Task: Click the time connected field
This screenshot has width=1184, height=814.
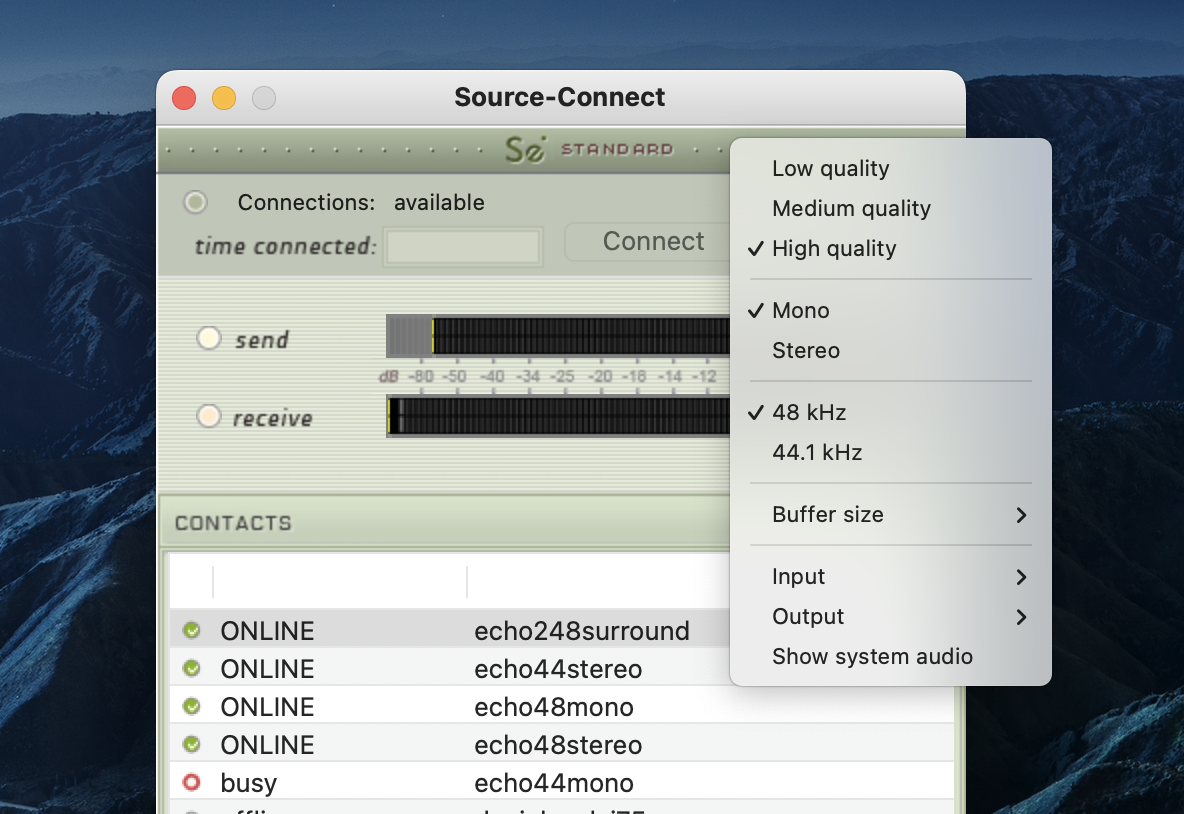Action: [463, 247]
